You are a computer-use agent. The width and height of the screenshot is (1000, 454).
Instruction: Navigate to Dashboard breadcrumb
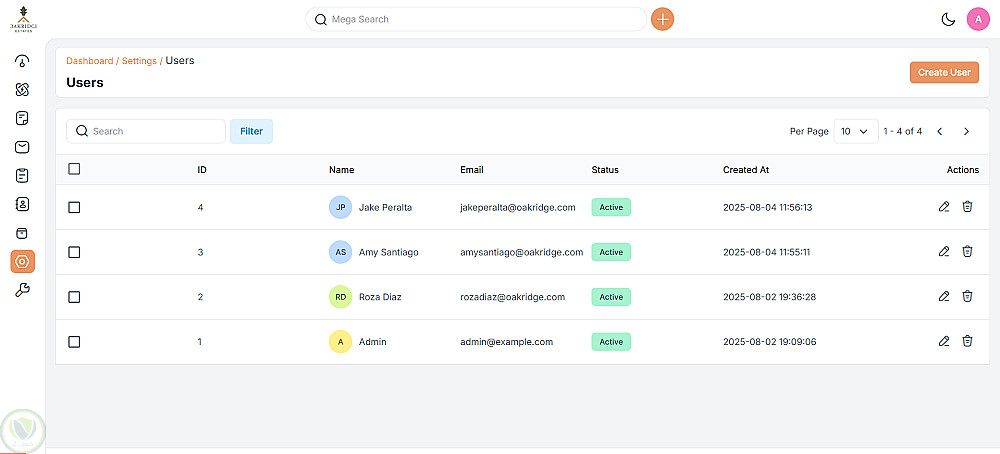[x=89, y=61]
